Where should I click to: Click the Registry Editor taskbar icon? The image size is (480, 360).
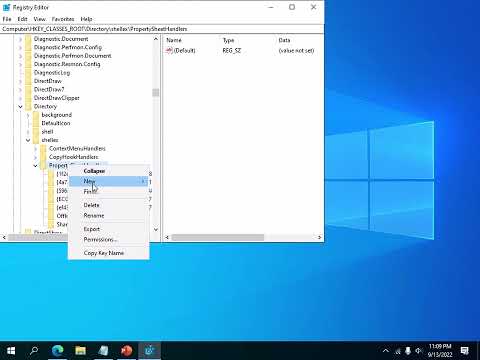[x=149, y=351]
